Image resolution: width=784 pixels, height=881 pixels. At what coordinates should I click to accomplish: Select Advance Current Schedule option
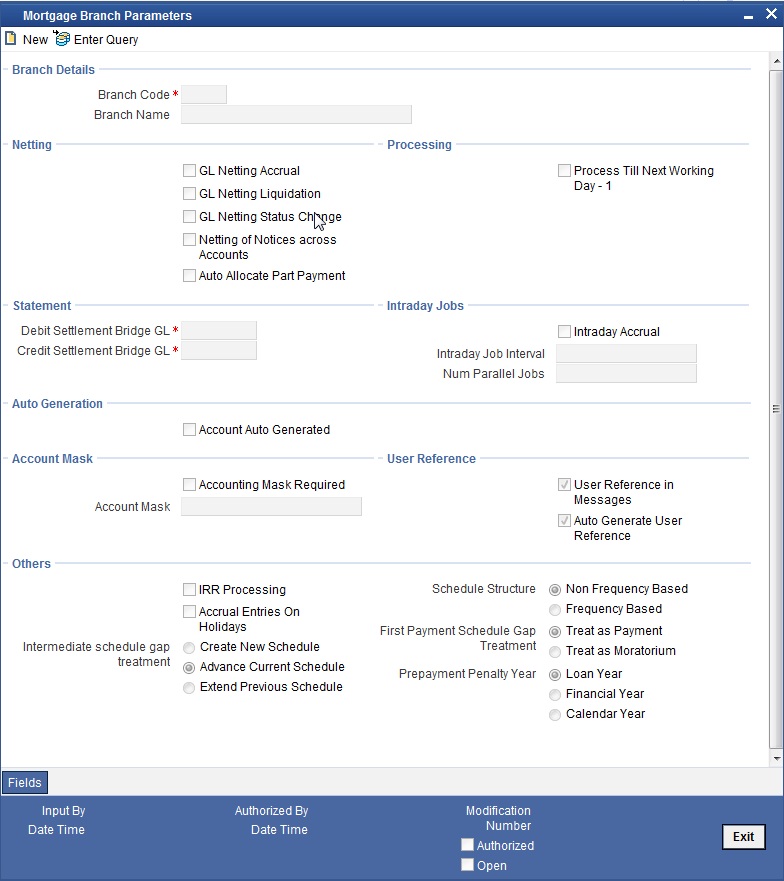tap(189, 667)
